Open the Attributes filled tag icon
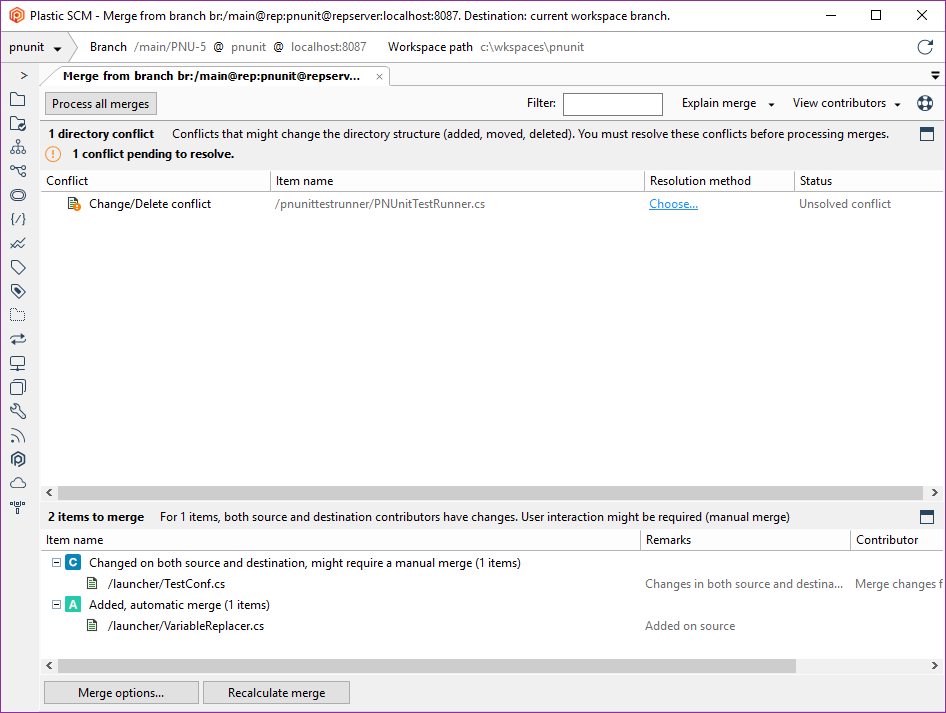 coord(18,291)
